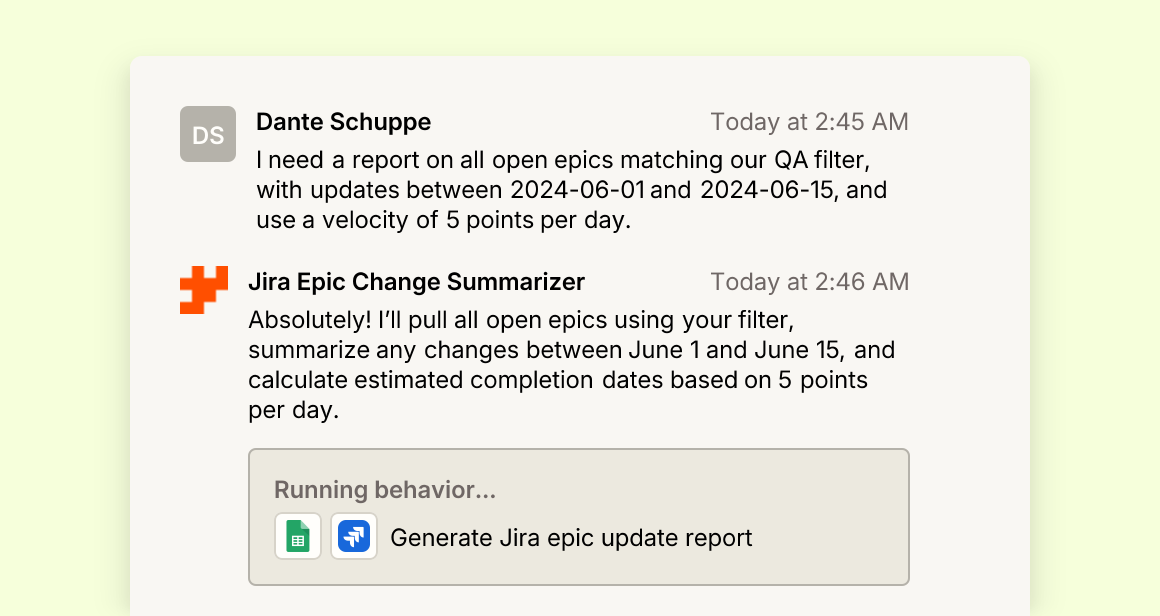The height and width of the screenshot is (616, 1160).
Task: Click the words 'QA filter' in Dante's message
Action: point(822,160)
